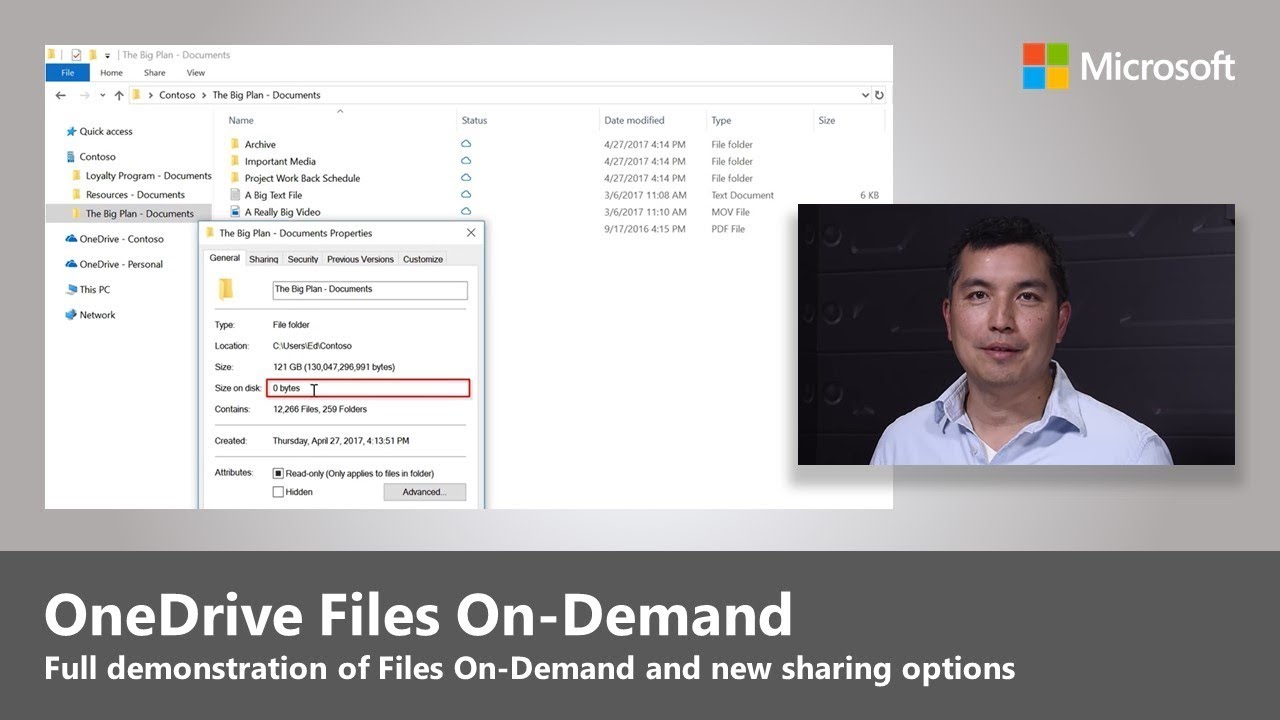Click the cloud status icon for A Big Text File

[466, 195]
